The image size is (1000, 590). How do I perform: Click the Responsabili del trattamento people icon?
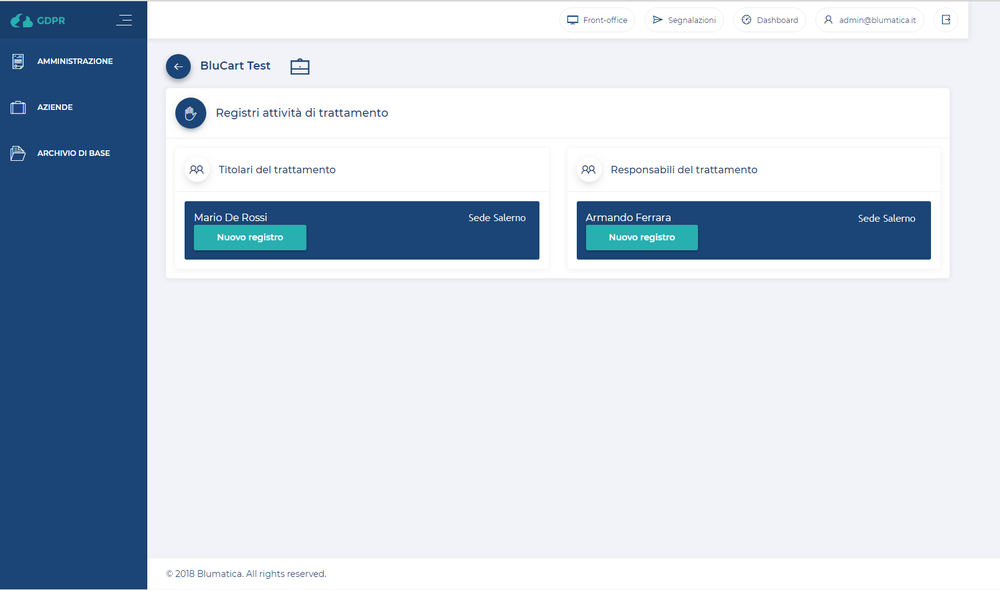coord(588,170)
